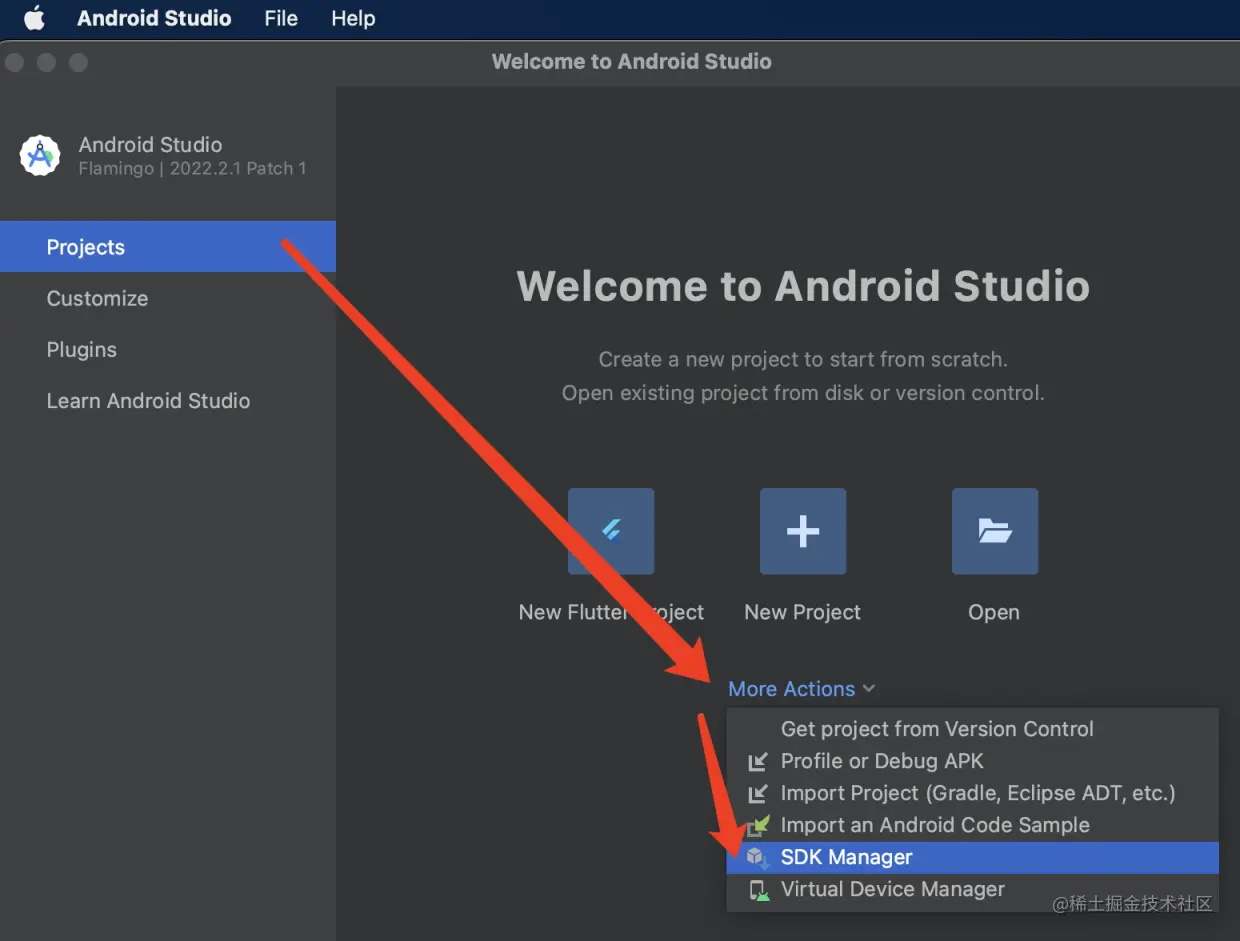
Task: Click the Profile or Debug APK icon
Action: pyautogui.click(x=758, y=762)
